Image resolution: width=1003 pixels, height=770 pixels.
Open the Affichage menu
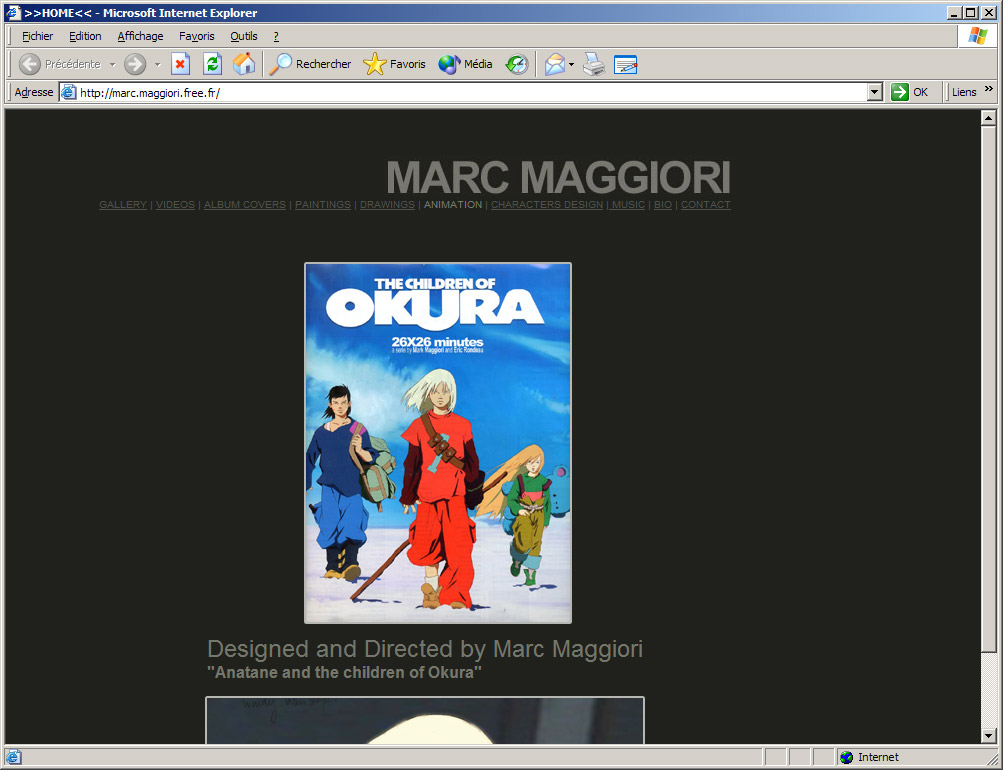click(140, 36)
